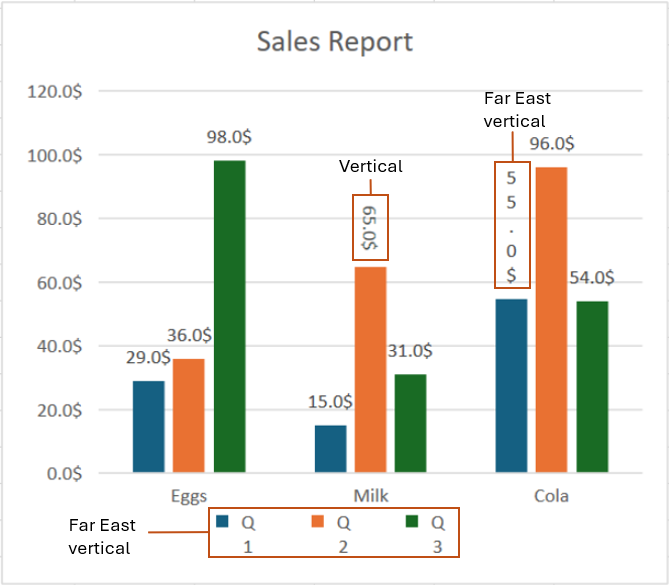
Task: Click the stacked 55.0$ Far East label
Action: 511,226
